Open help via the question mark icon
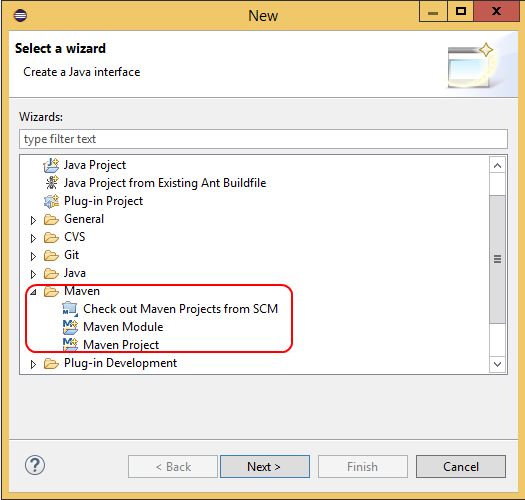The height and width of the screenshot is (500, 525). click(35, 465)
